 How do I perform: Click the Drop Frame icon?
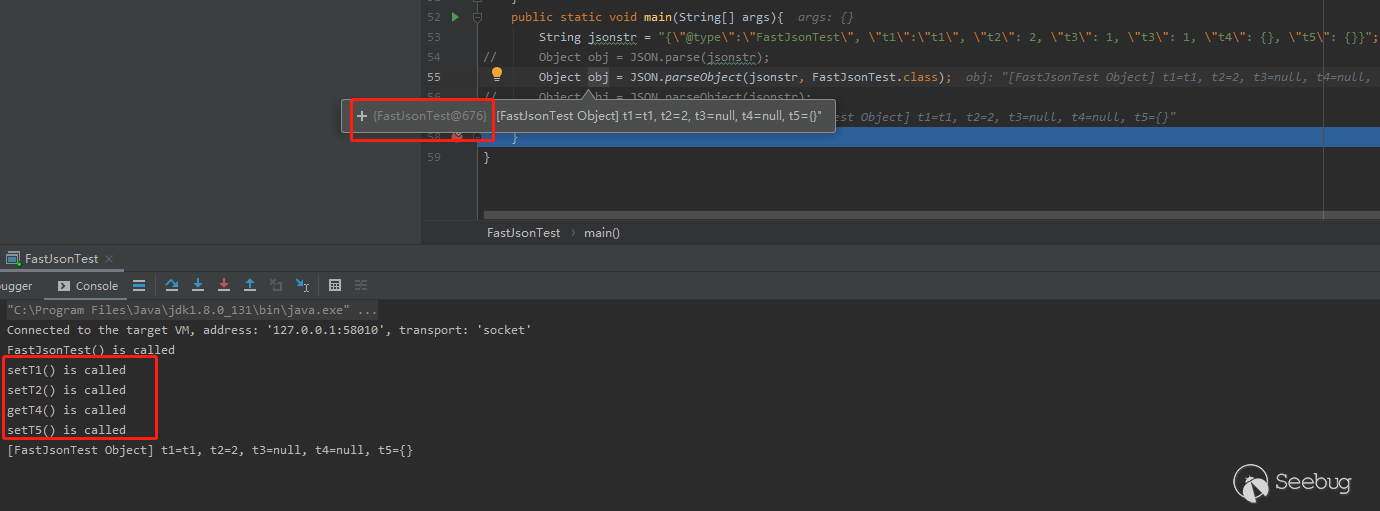(x=276, y=286)
